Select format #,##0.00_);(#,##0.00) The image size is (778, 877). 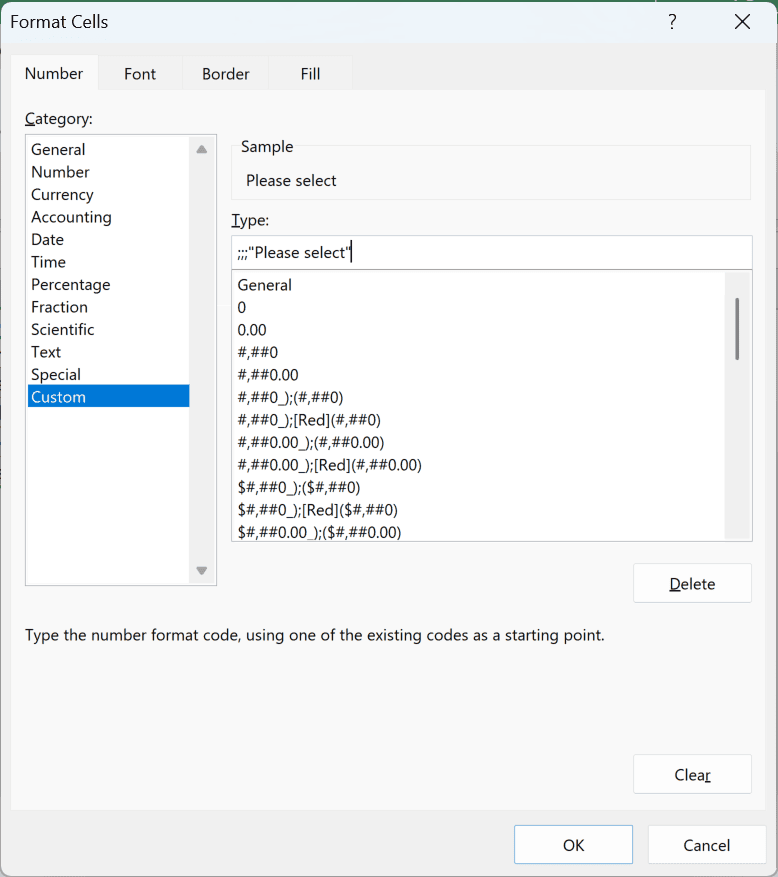(480, 442)
